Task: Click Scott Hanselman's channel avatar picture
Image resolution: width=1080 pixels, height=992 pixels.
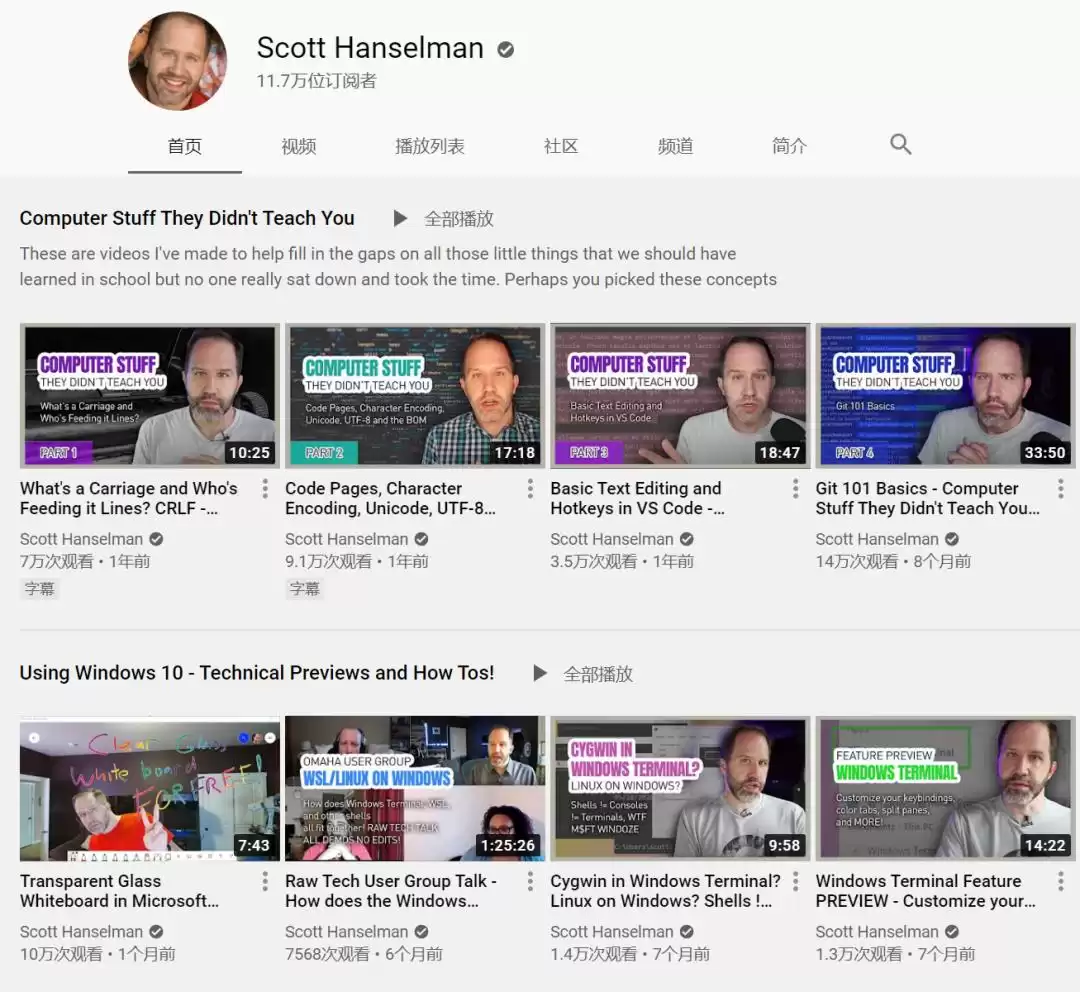Action: (177, 61)
